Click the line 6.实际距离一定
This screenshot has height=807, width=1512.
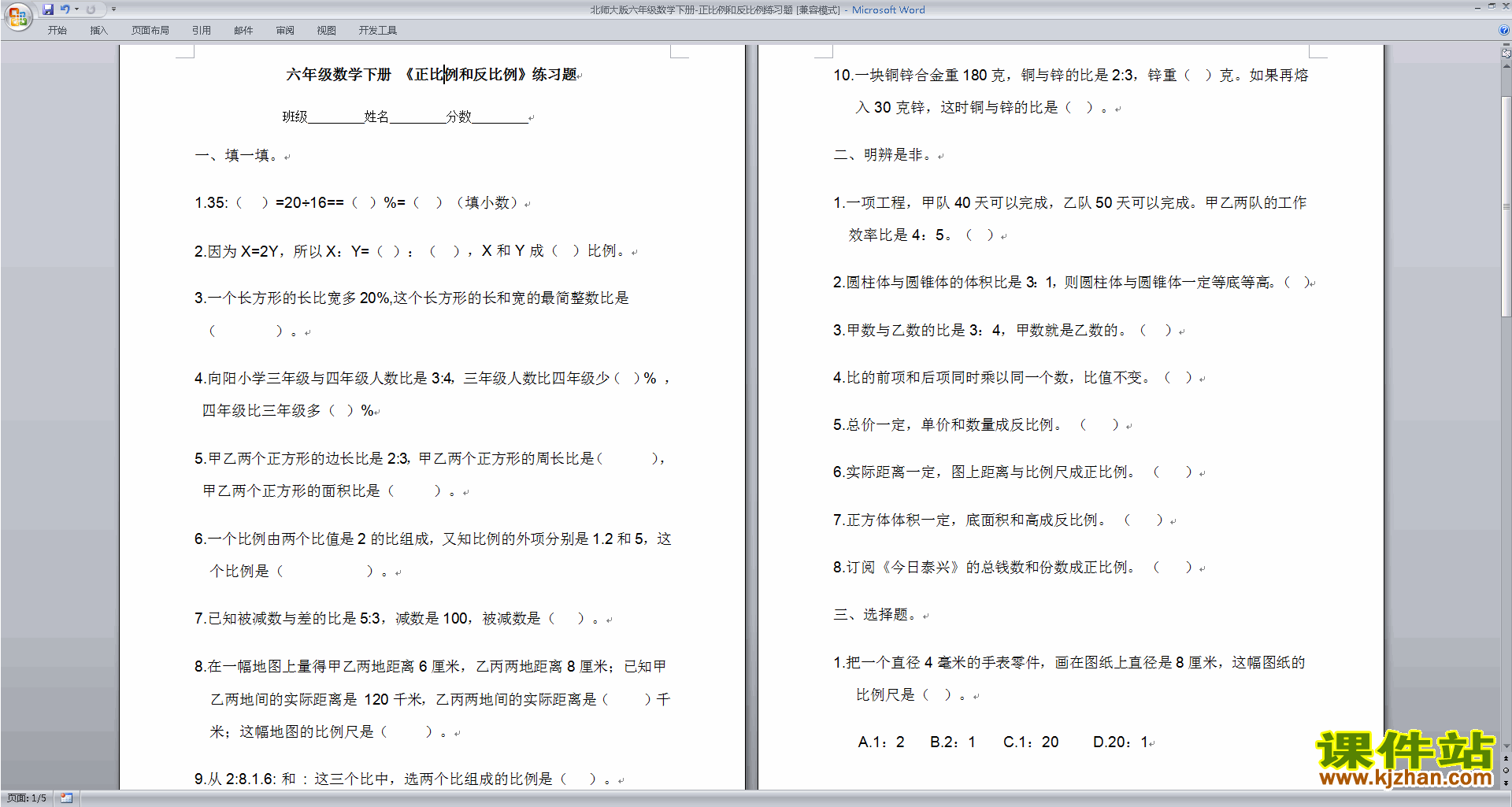(x=1014, y=472)
